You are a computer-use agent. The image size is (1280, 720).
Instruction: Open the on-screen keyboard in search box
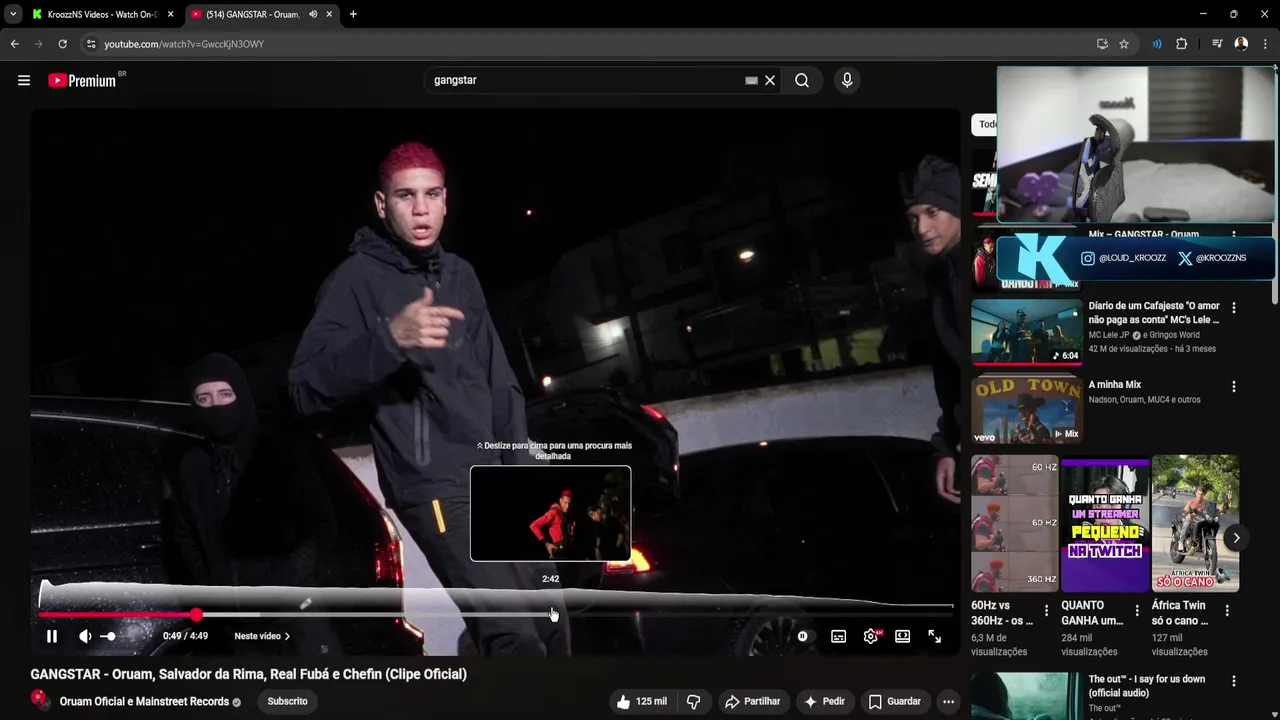tap(751, 80)
